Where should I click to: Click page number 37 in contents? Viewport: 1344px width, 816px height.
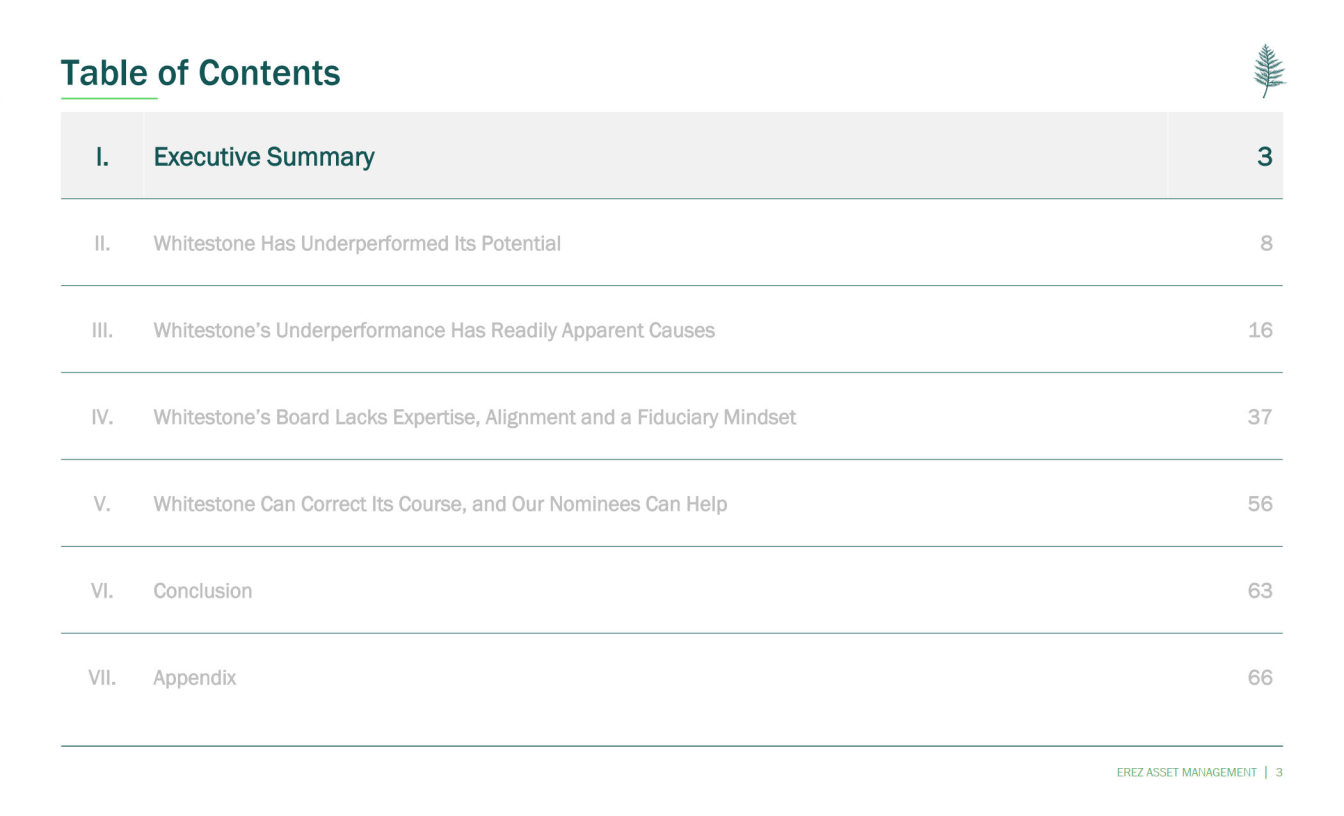click(x=1260, y=417)
